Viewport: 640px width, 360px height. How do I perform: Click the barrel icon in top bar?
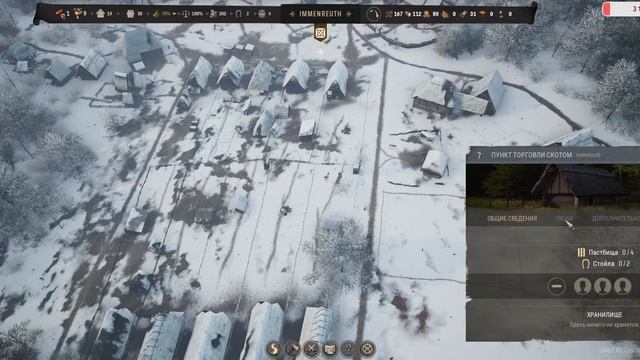[262, 14]
